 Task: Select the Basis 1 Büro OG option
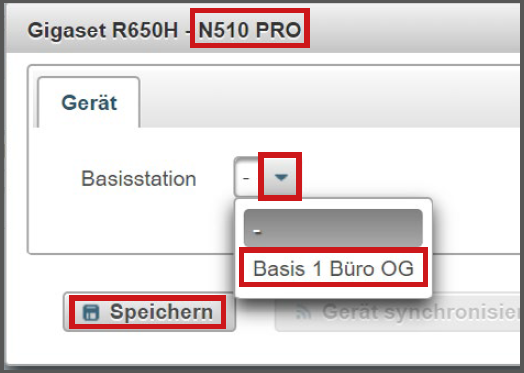[x=333, y=268]
